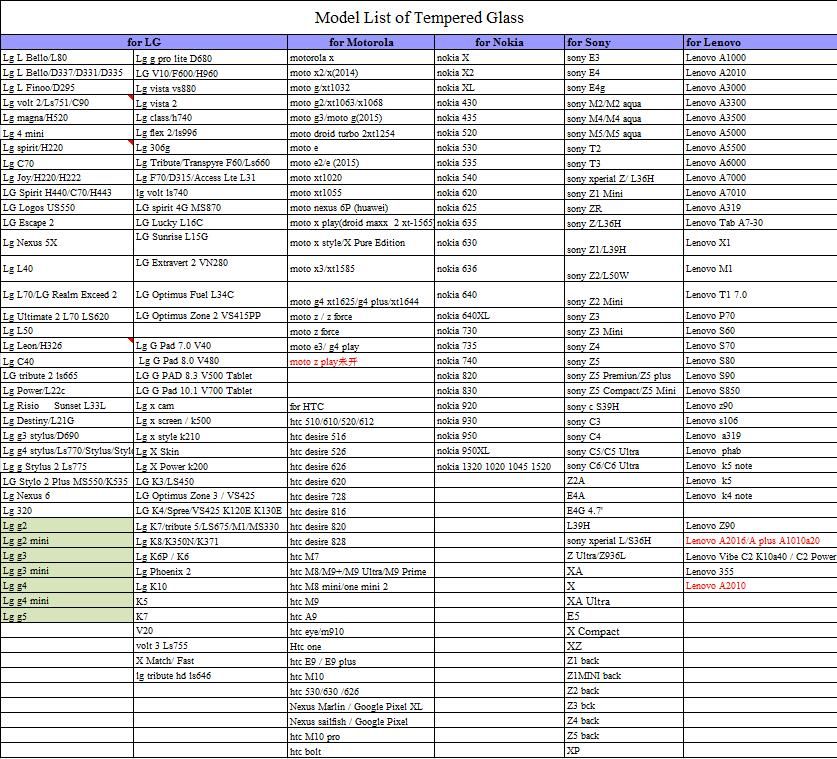Select cell 'nokia 520'
837x759 pixels.
tap(499, 132)
